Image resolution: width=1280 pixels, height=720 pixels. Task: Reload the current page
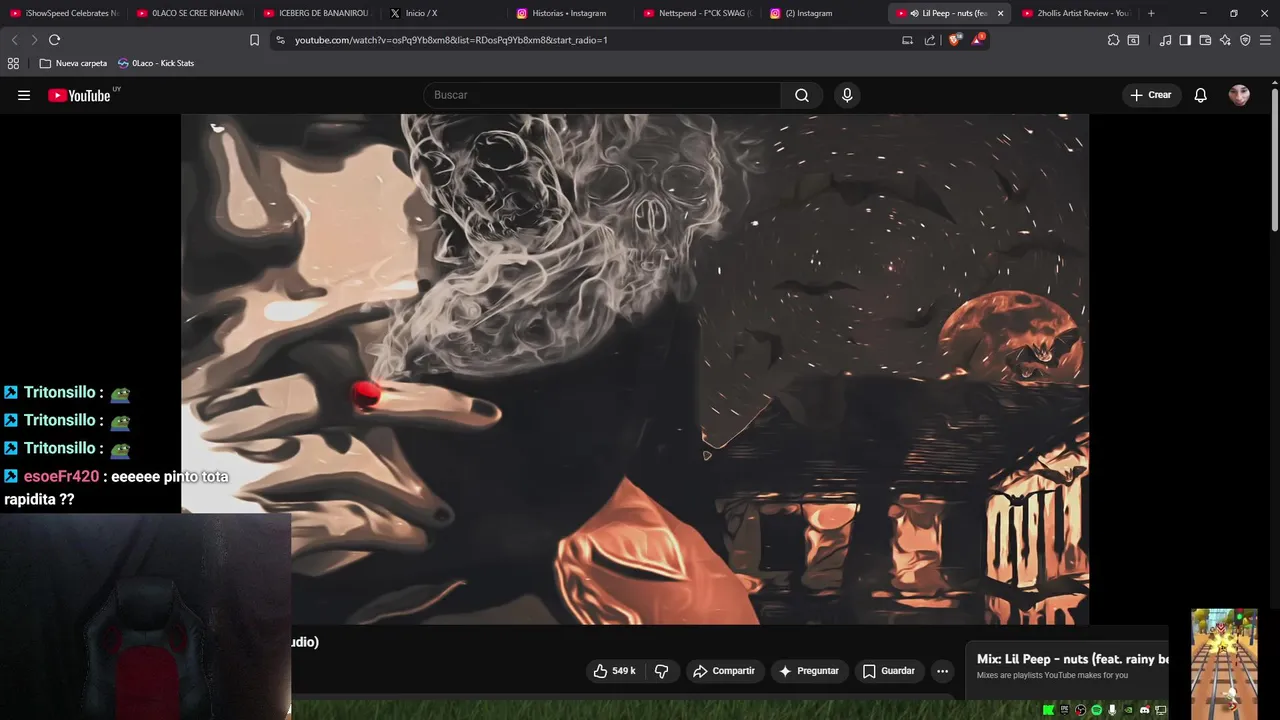(54, 40)
